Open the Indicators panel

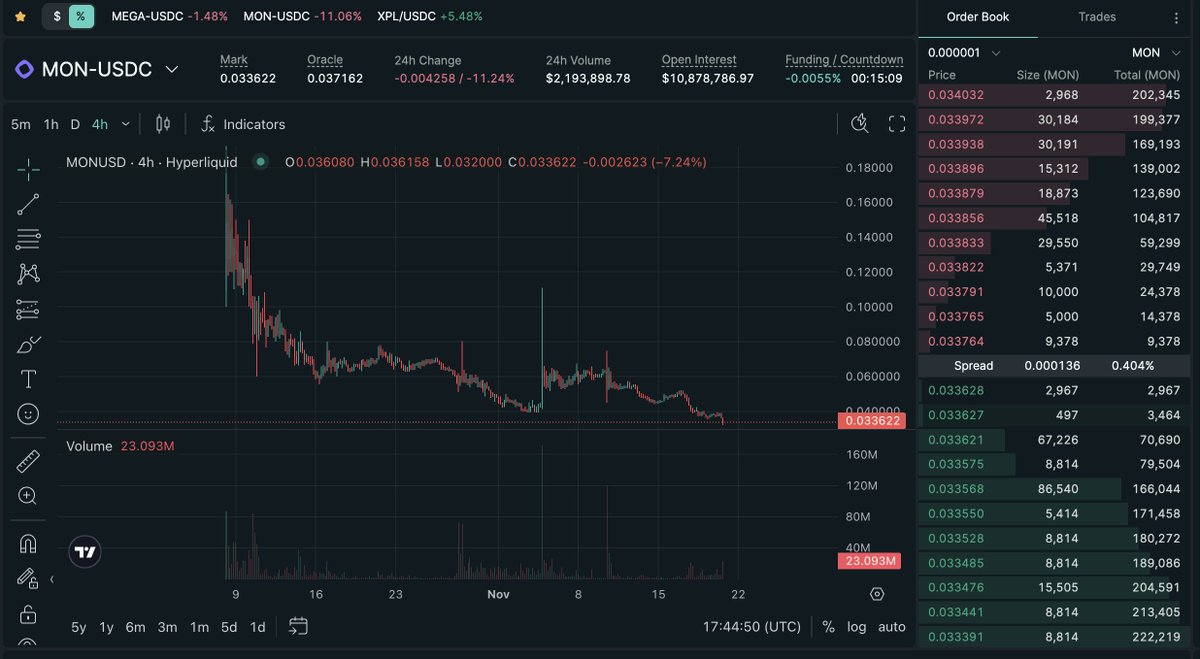click(243, 124)
